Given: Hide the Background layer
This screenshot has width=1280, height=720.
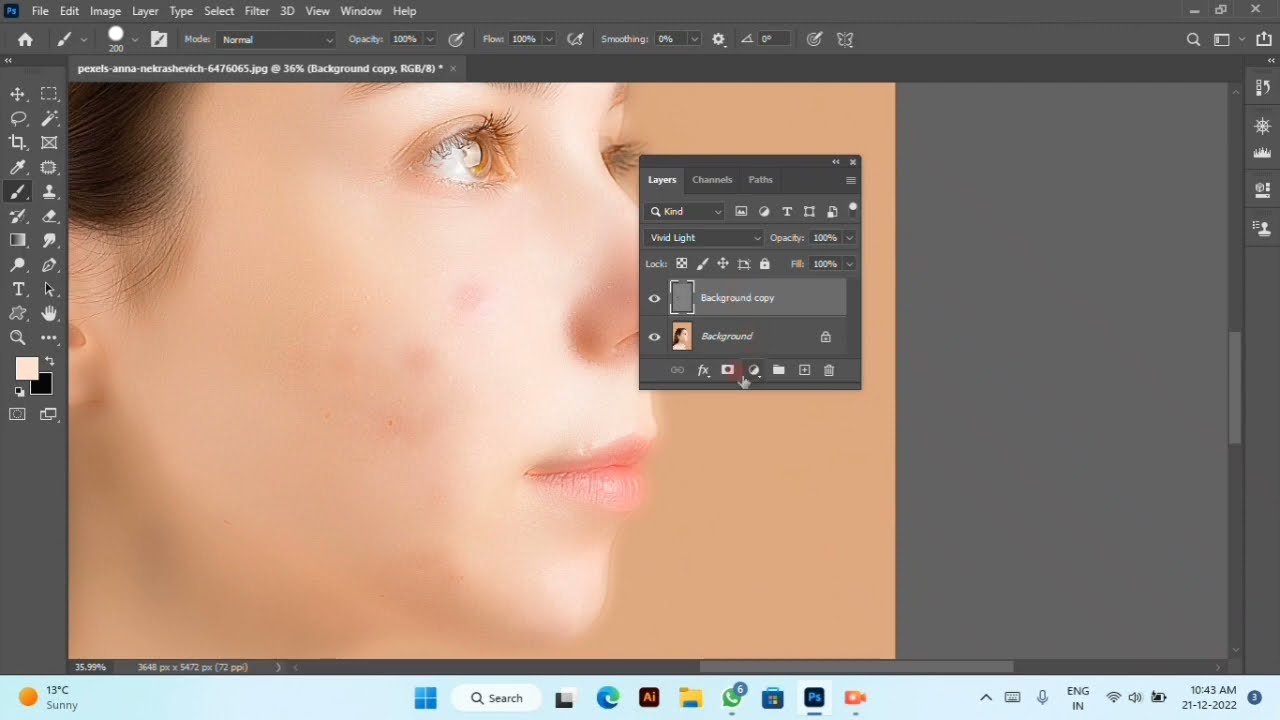Looking at the screenshot, I should coord(654,337).
